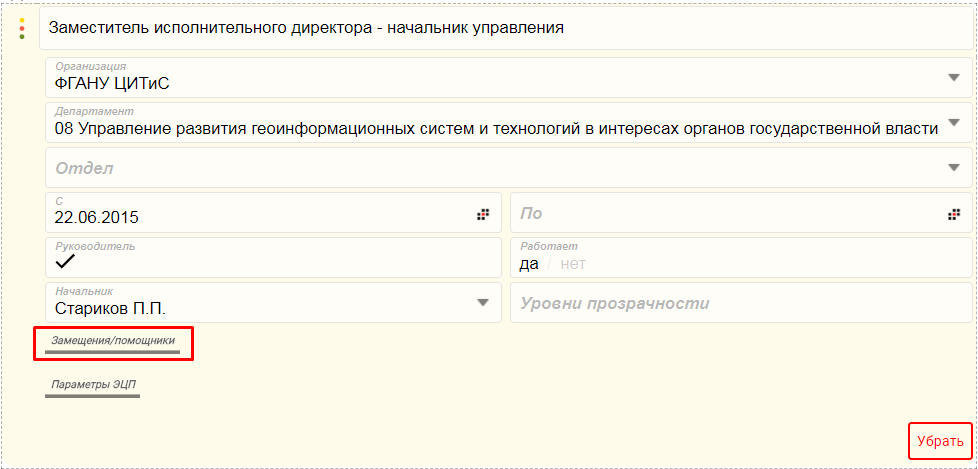Click the three colored dots menu icon
Image resolution: width=978 pixels, height=469 pixels.
click(x=22, y=28)
